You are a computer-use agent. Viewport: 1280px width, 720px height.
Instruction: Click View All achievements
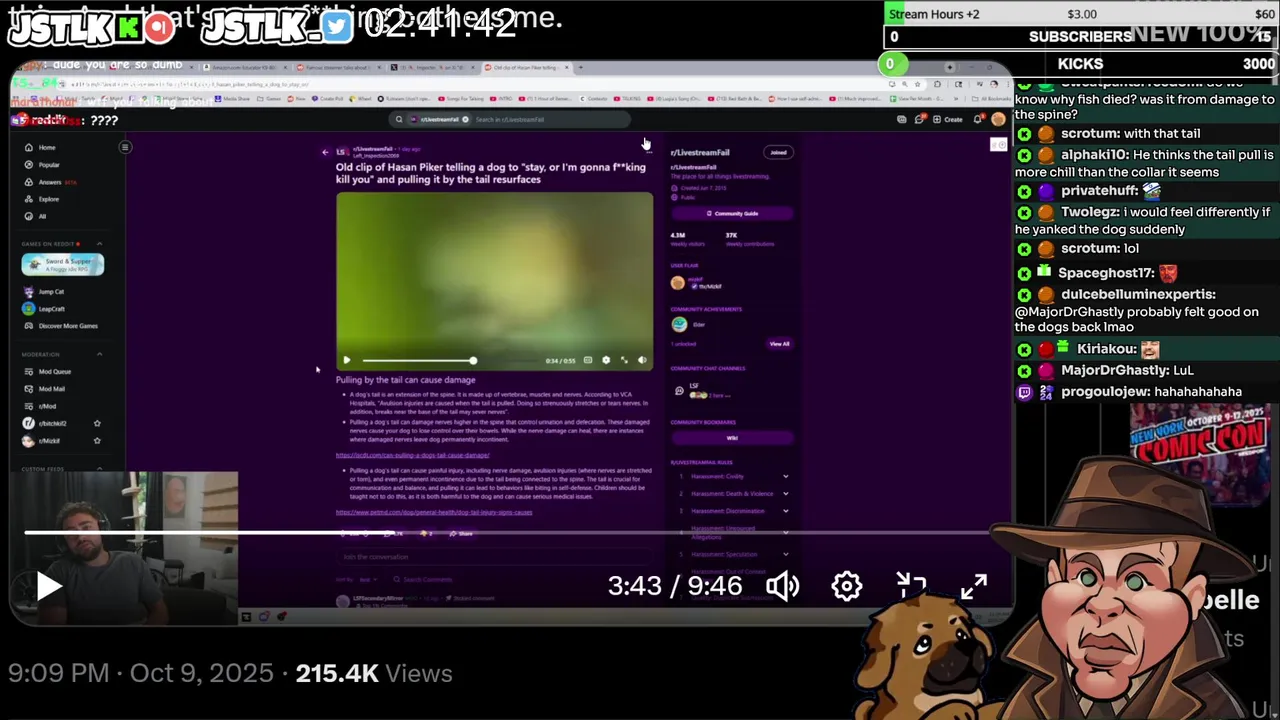tap(779, 344)
